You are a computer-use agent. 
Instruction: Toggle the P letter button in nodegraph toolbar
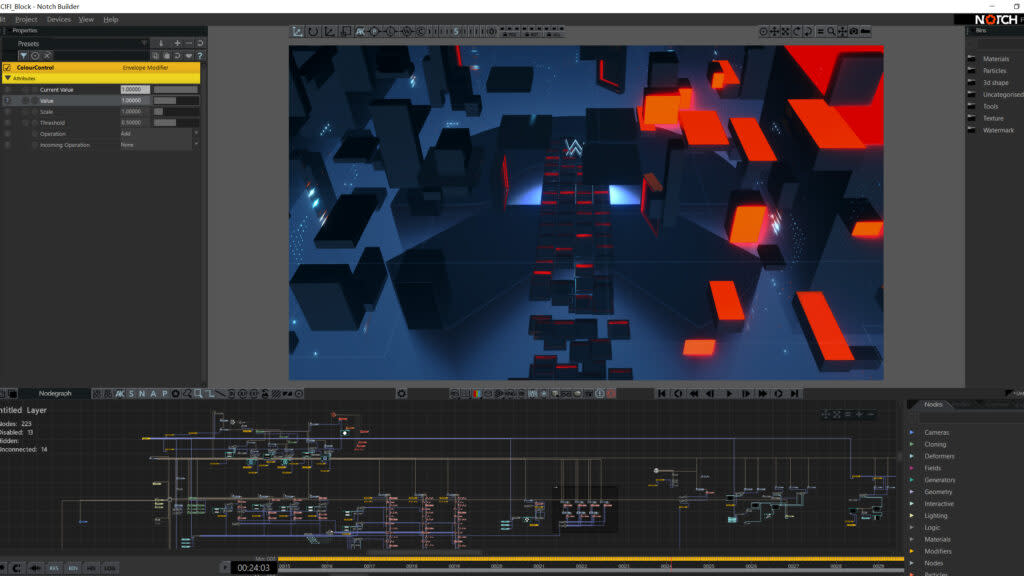[x=164, y=394]
